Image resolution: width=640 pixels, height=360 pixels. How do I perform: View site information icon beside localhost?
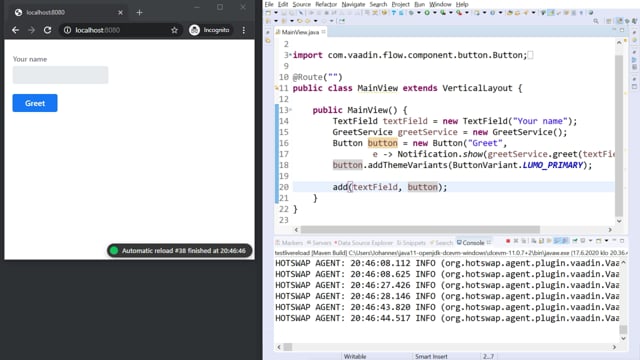click(67, 30)
